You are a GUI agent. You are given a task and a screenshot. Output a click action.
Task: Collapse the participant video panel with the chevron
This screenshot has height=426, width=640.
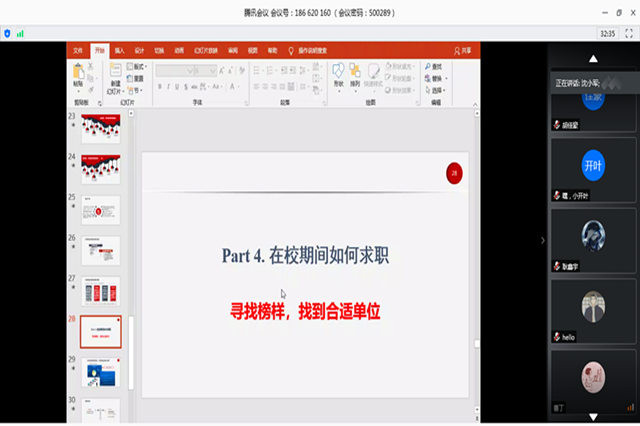point(543,240)
